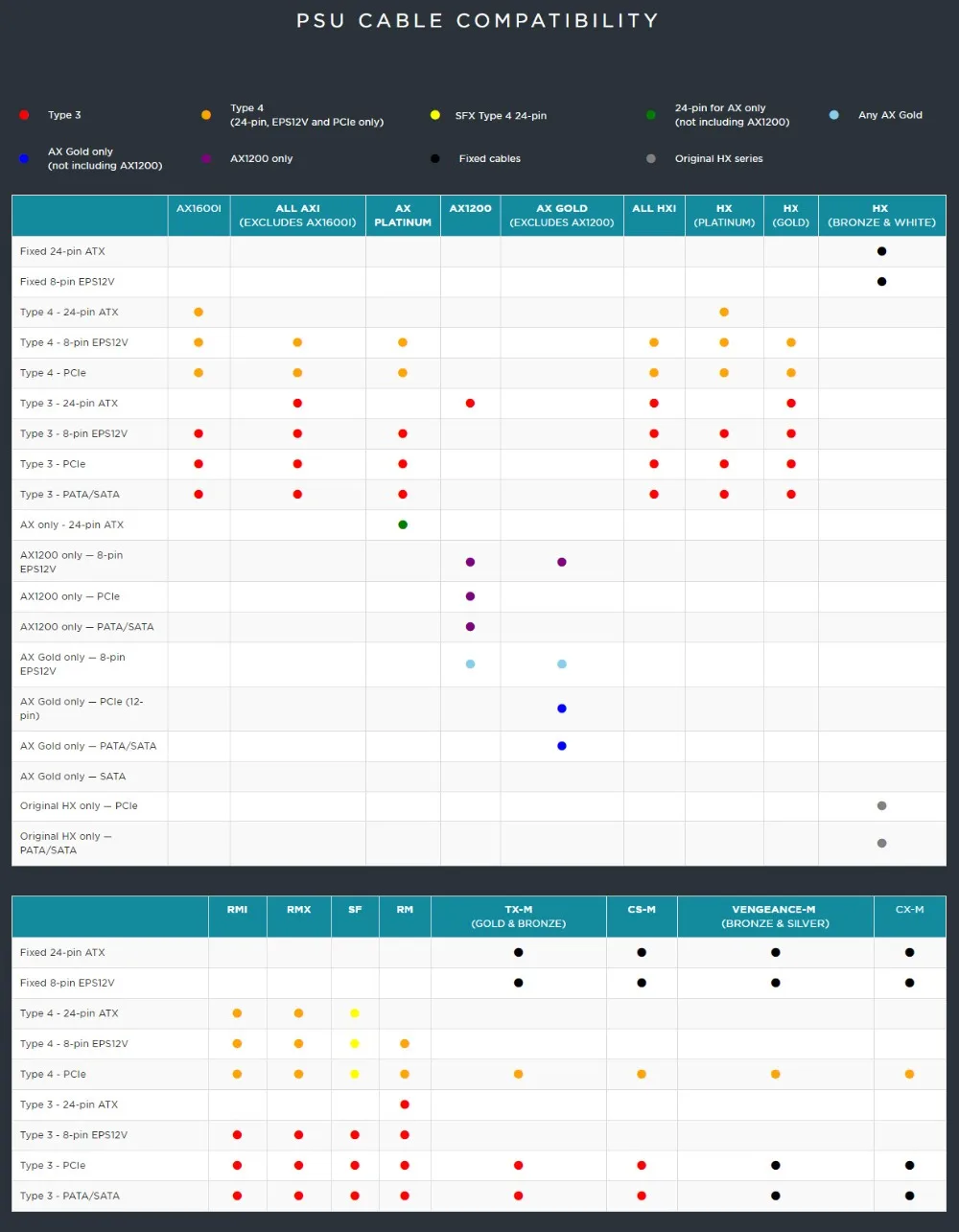Select the CX-M column header
Screen dimensions: 959x1232
pyautogui.click(x=909, y=917)
